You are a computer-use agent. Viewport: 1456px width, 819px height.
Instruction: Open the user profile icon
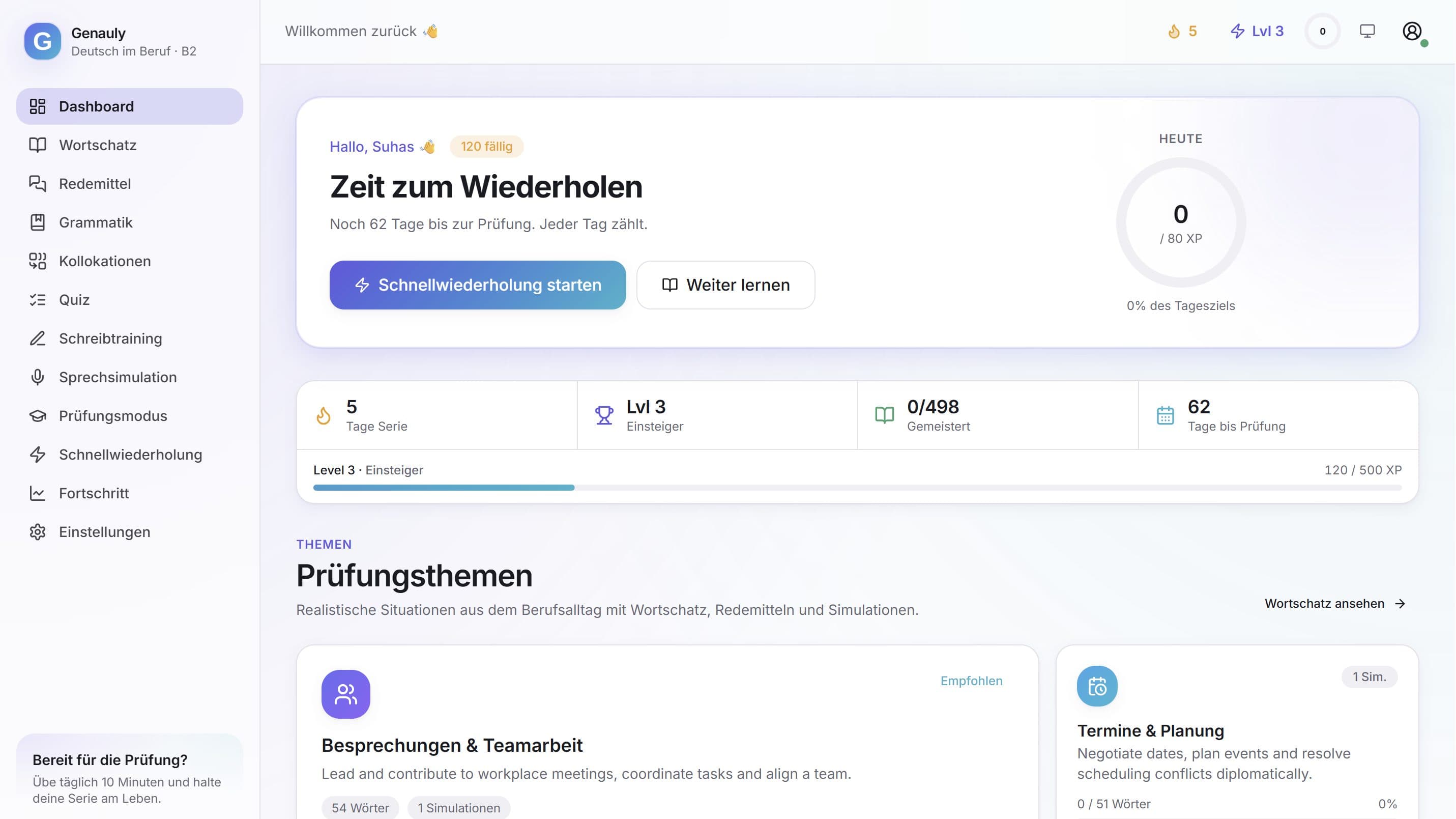[x=1412, y=31]
